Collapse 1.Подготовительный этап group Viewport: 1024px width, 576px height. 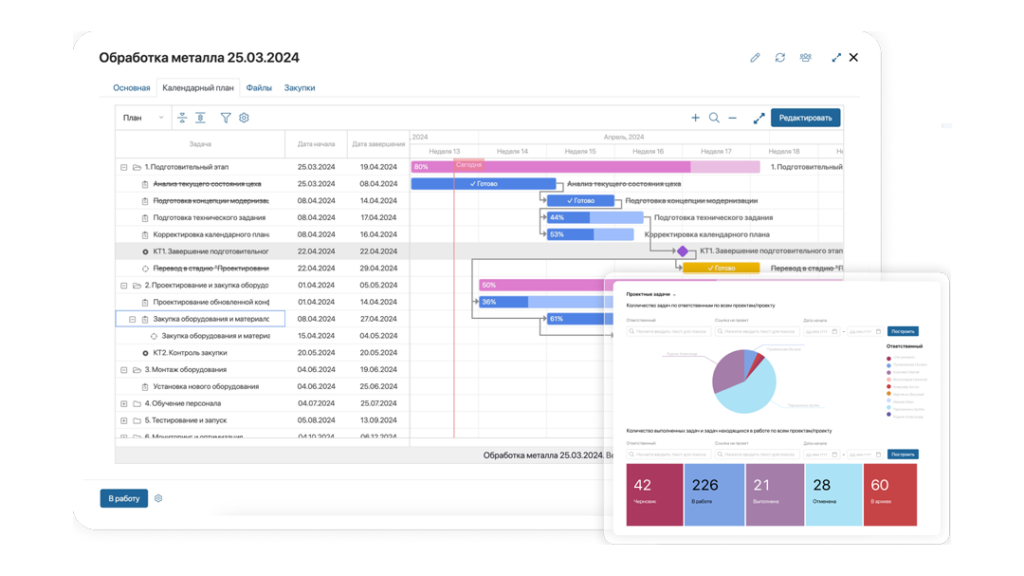[124, 168]
